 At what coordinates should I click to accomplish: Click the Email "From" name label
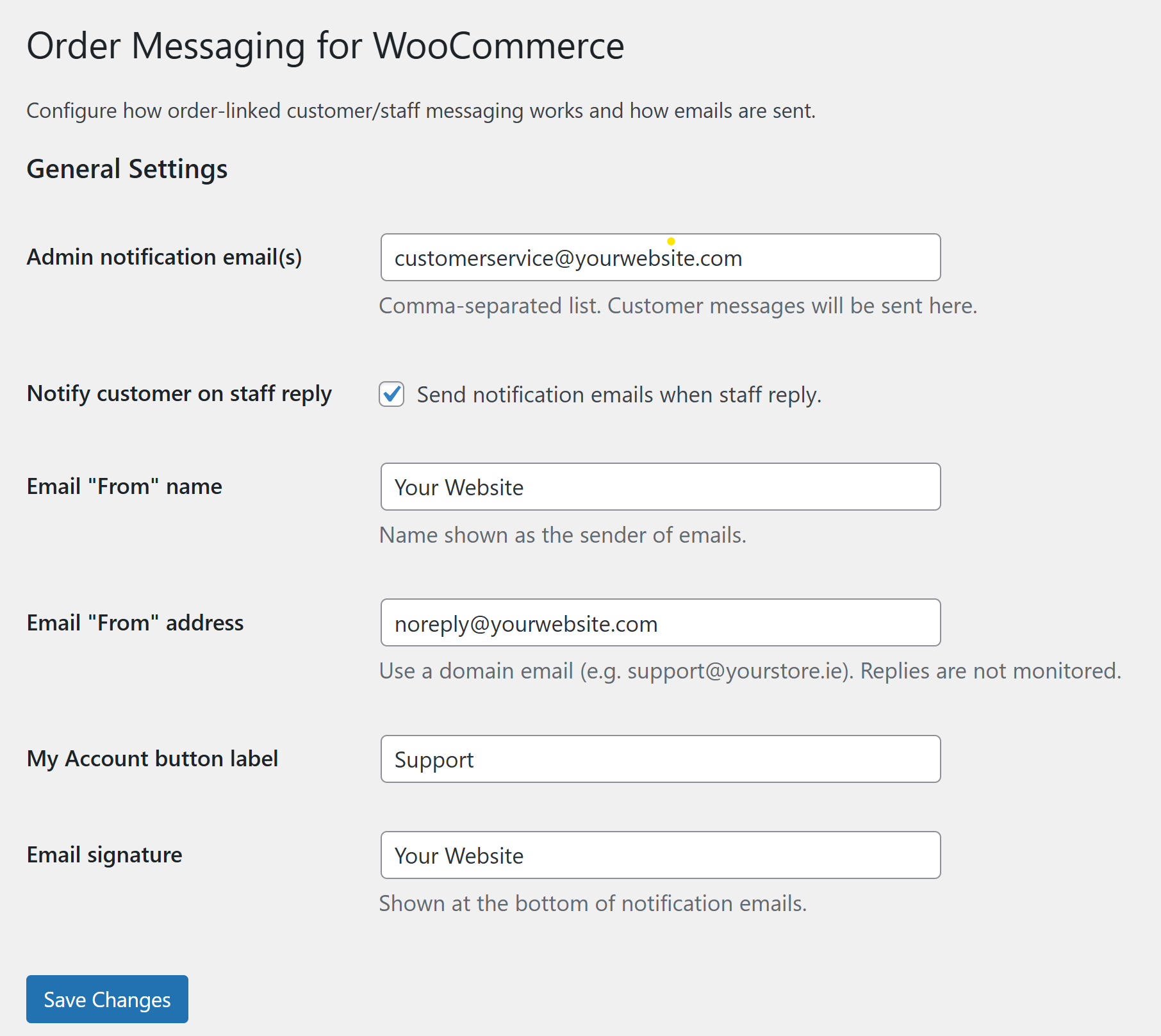click(x=124, y=486)
